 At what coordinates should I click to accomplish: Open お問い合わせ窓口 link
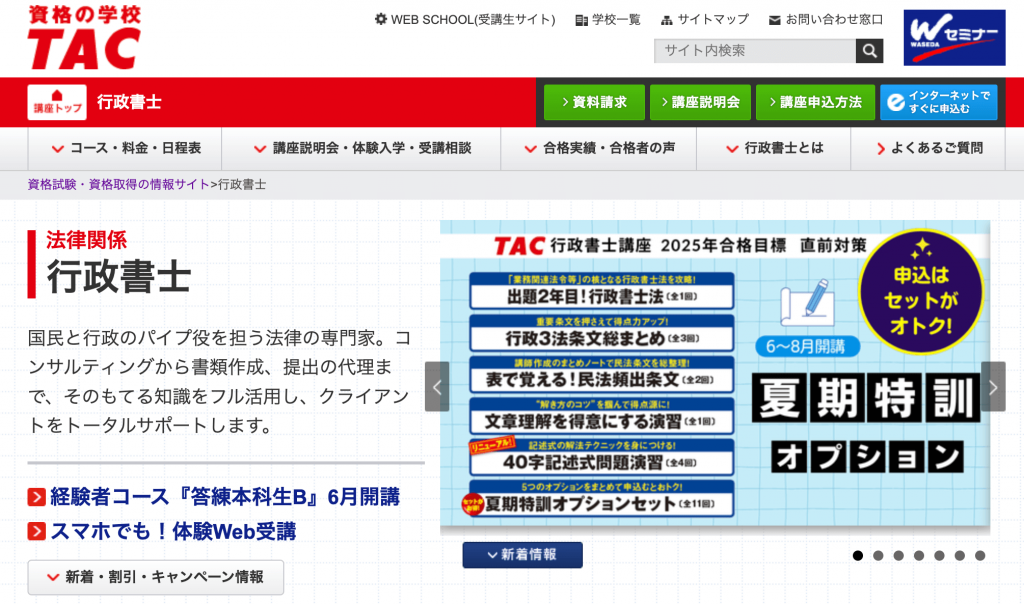pos(834,20)
